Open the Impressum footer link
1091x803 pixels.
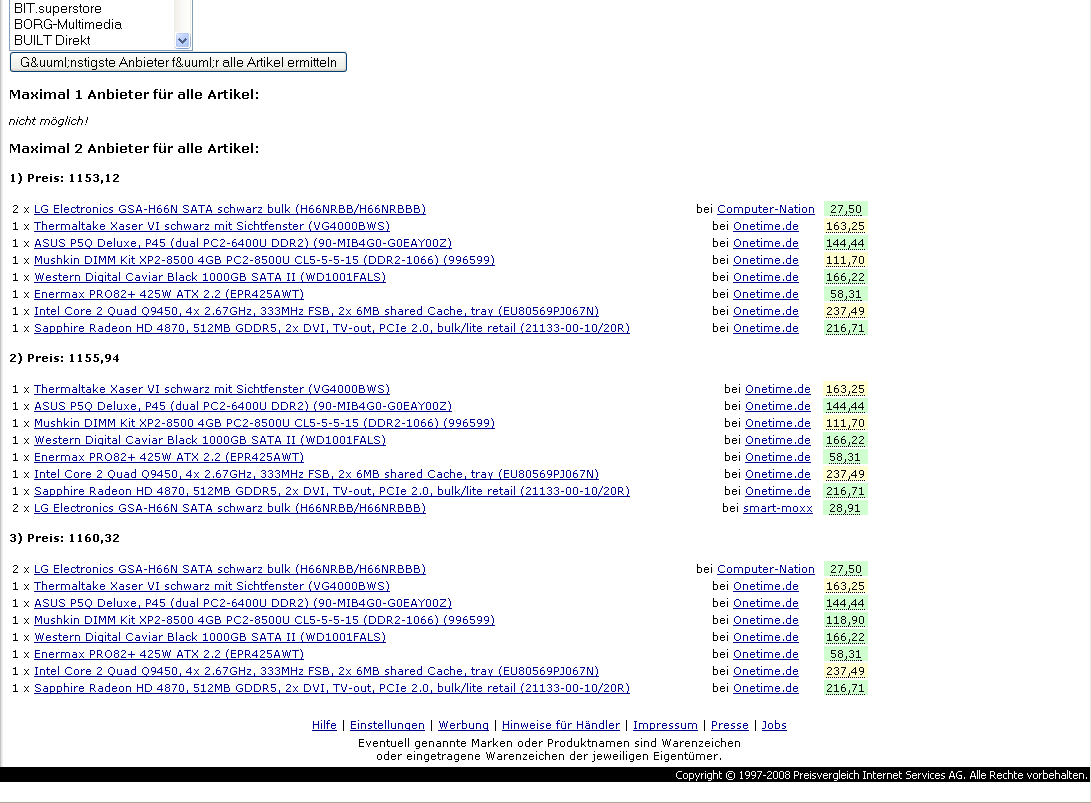pyautogui.click(x=665, y=725)
